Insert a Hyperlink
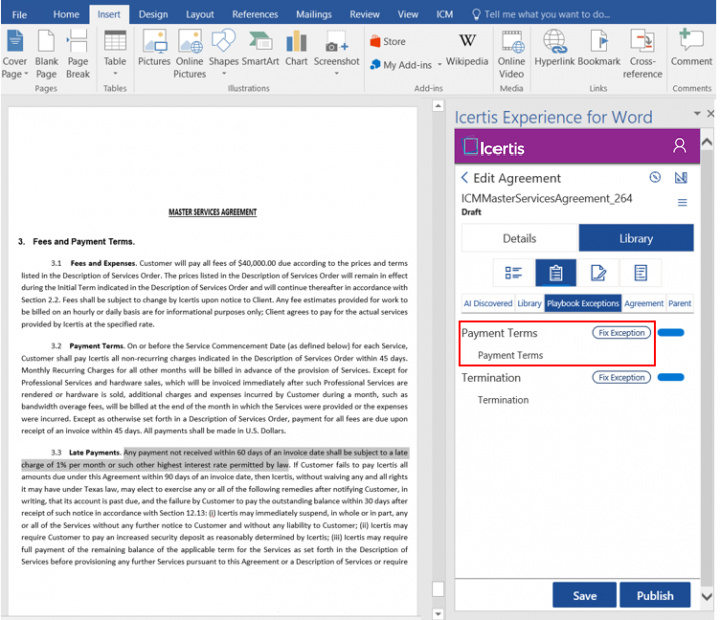This screenshot has width=720, height=620. (555, 48)
